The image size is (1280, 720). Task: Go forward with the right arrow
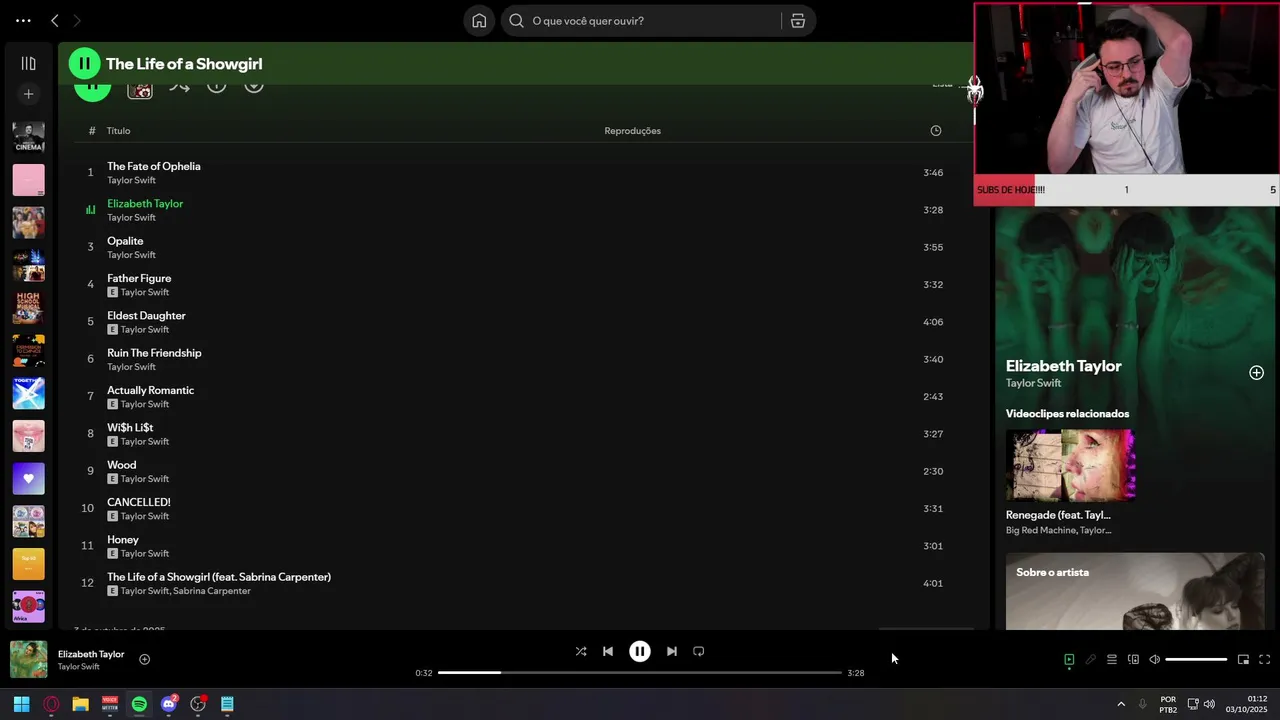pyautogui.click(x=77, y=20)
